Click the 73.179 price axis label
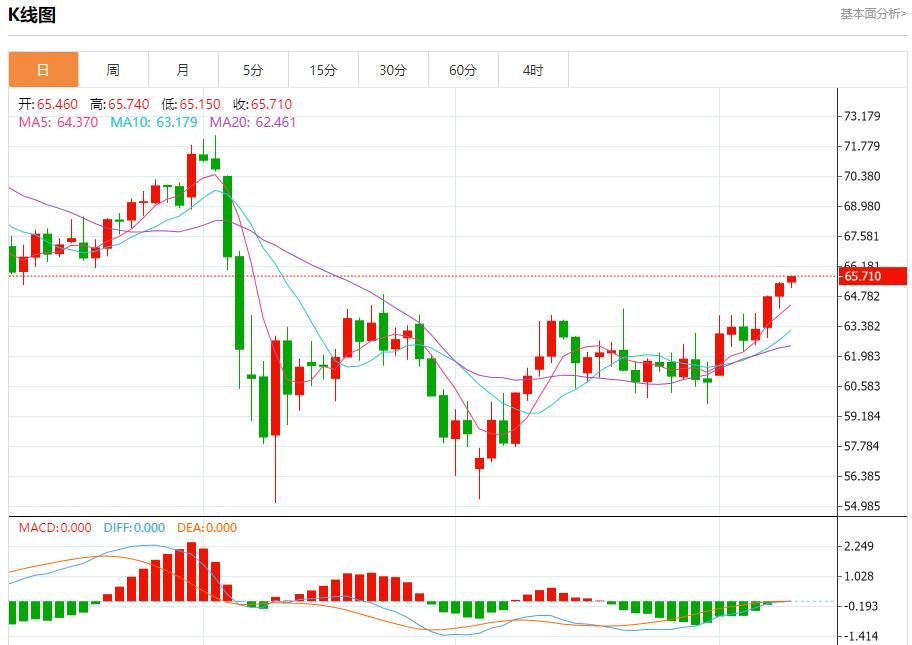 tap(862, 116)
